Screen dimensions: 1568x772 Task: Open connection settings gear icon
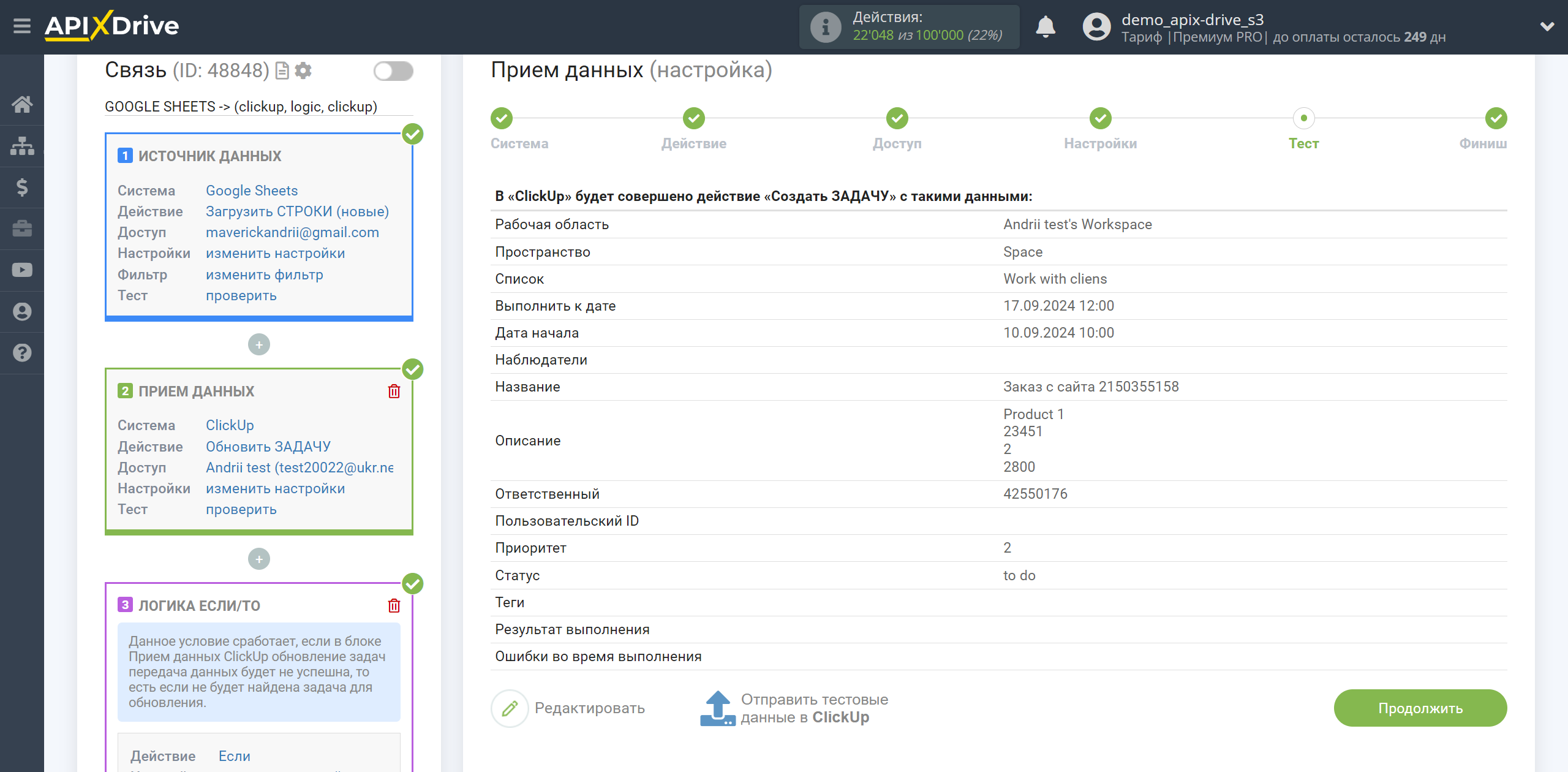303,71
